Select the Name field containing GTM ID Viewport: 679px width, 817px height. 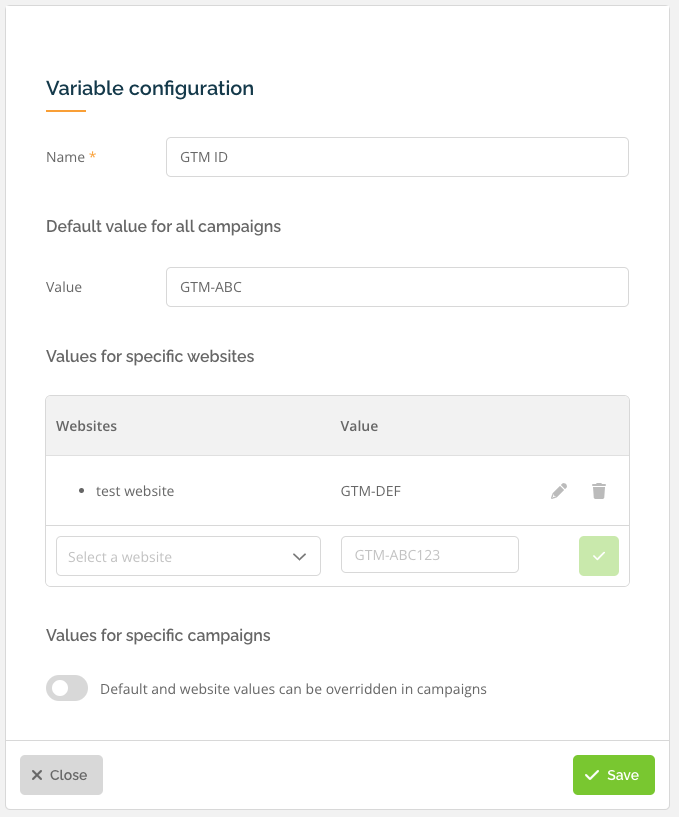[x=397, y=157]
